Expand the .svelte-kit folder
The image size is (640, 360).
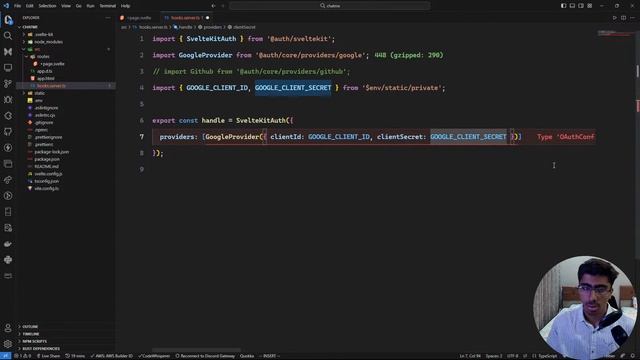44,34
